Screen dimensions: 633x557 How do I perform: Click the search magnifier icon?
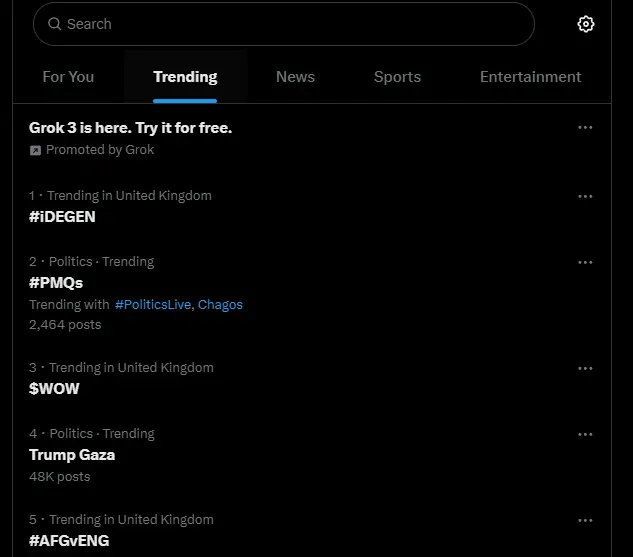tap(55, 24)
